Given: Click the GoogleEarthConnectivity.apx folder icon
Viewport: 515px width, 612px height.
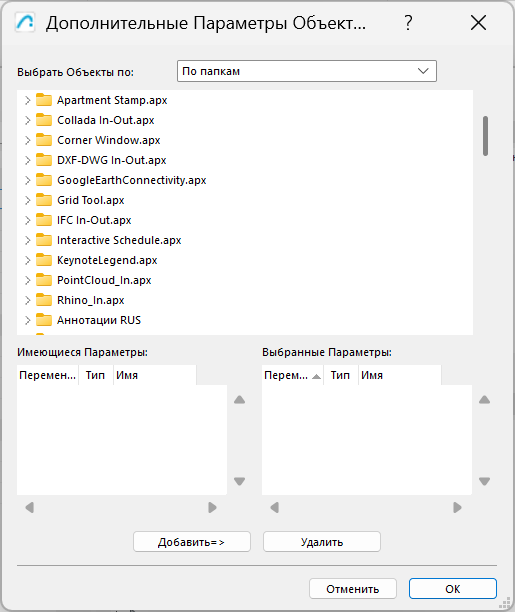Looking at the screenshot, I should pyautogui.click(x=44, y=180).
